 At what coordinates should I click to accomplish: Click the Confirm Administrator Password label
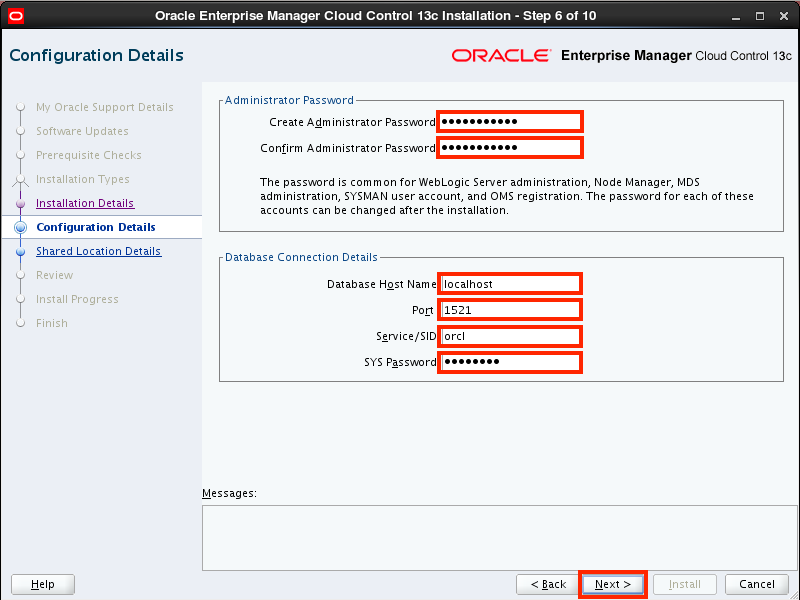coord(347,148)
